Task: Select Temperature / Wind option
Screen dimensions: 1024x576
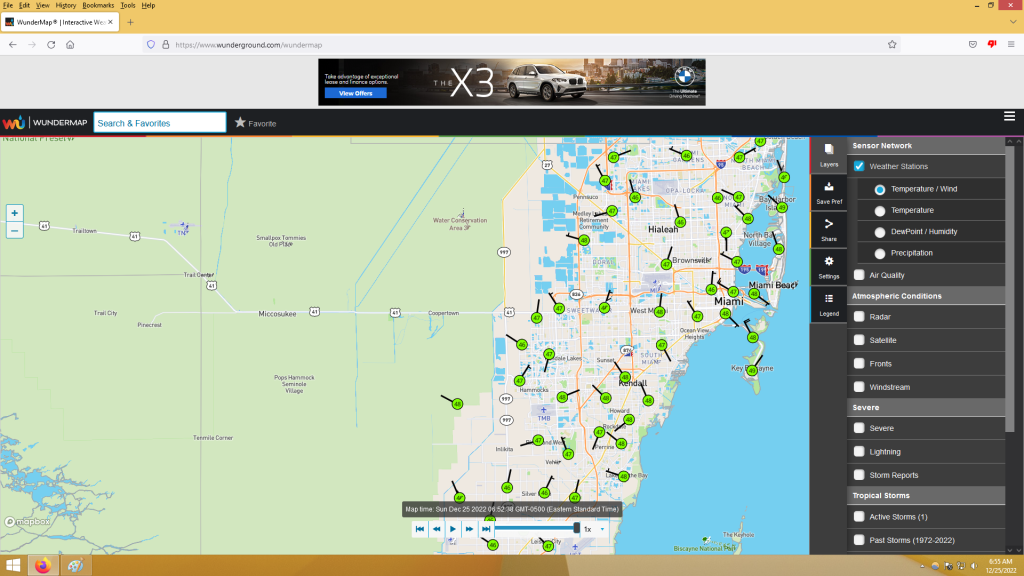Action: pyautogui.click(x=880, y=189)
